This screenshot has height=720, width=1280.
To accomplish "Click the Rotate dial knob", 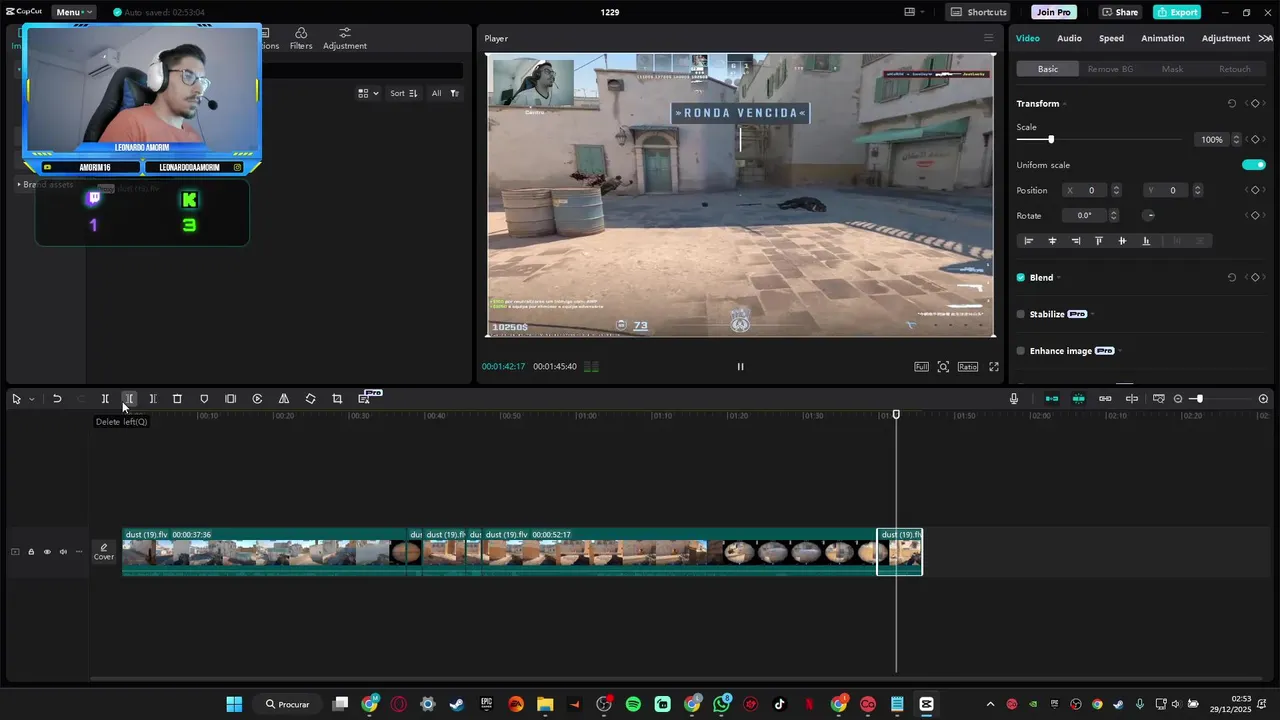I will click(x=1150, y=216).
